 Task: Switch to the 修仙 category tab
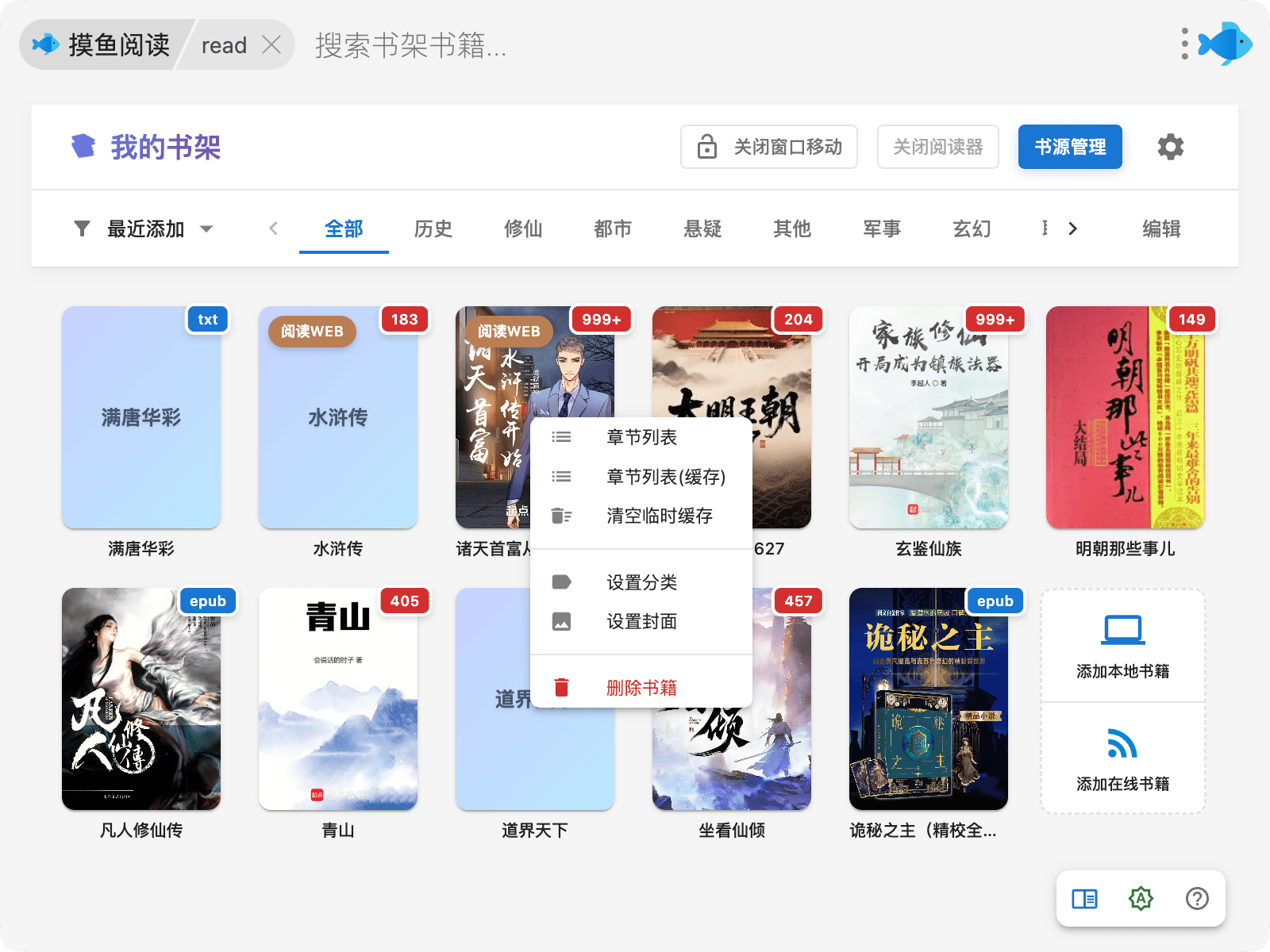(523, 229)
